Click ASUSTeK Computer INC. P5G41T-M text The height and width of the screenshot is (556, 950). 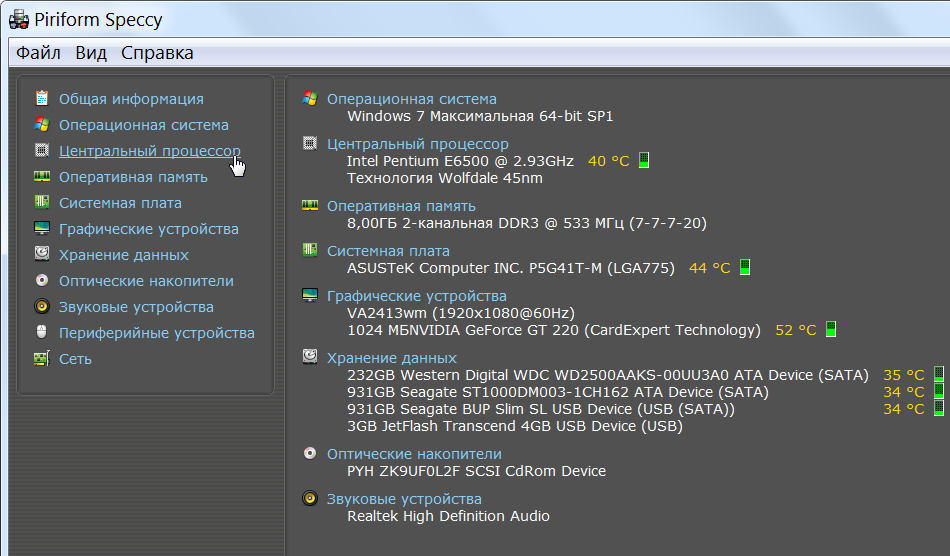(511, 268)
